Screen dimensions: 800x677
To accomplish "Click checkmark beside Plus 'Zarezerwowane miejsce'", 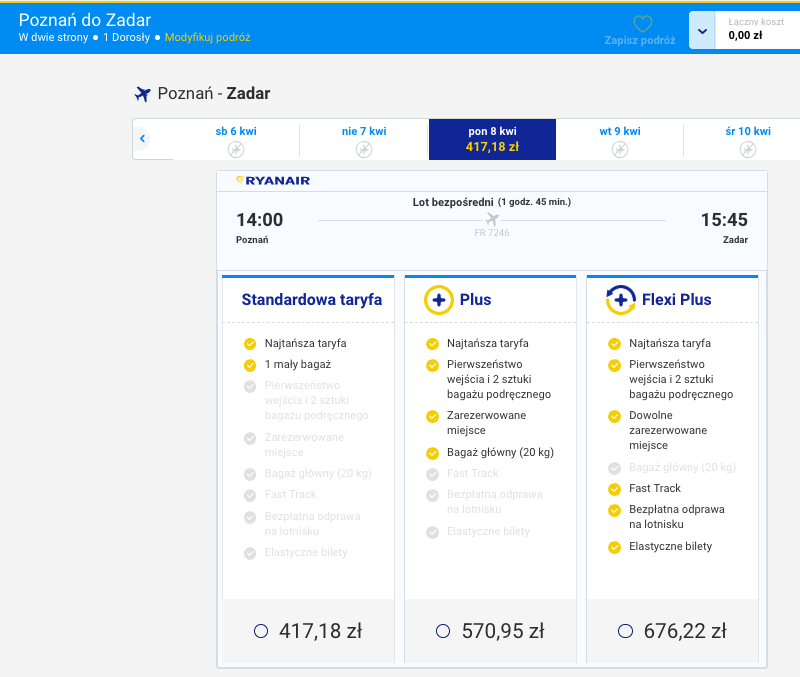I will tap(432, 416).
